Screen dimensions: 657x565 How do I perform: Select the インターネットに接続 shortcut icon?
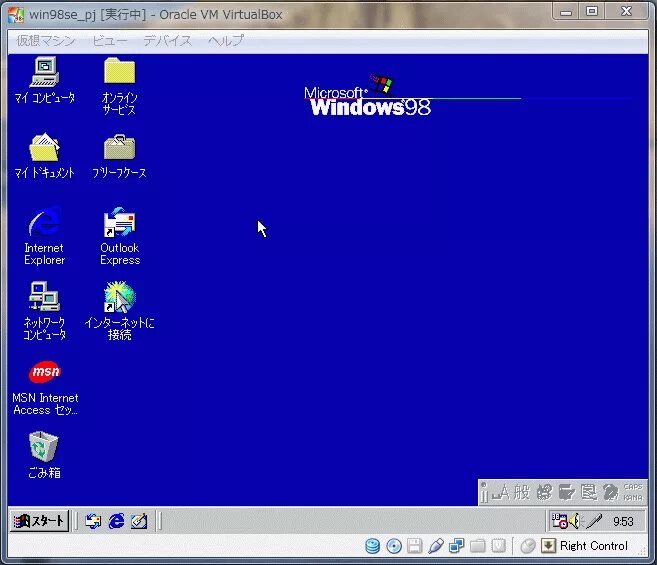119,297
